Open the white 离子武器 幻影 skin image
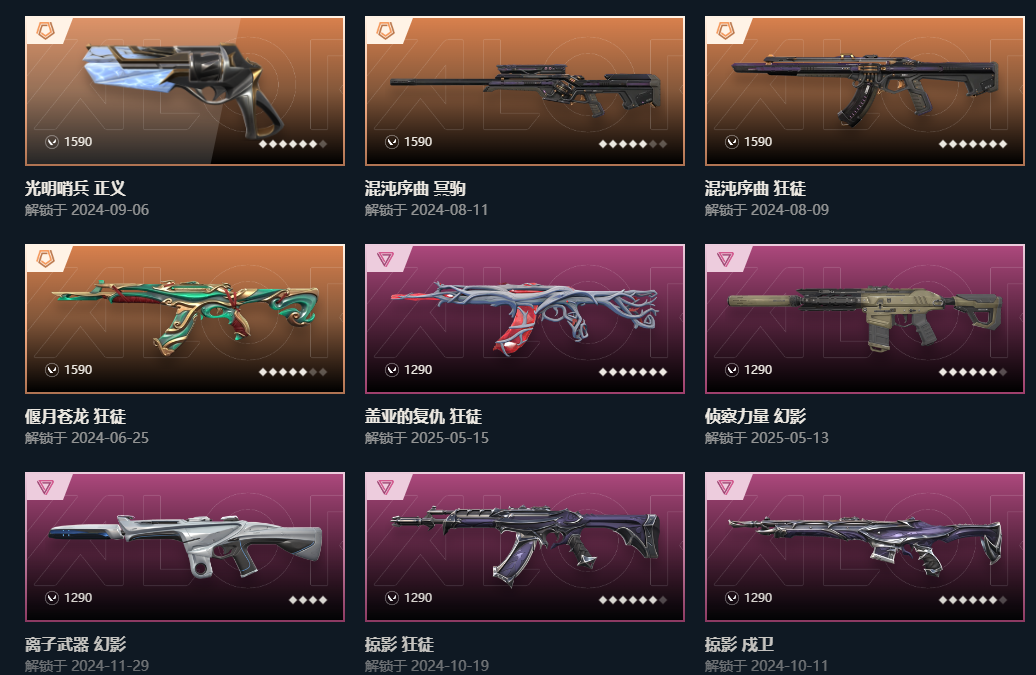Image resolution: width=1036 pixels, height=675 pixels. (185, 547)
